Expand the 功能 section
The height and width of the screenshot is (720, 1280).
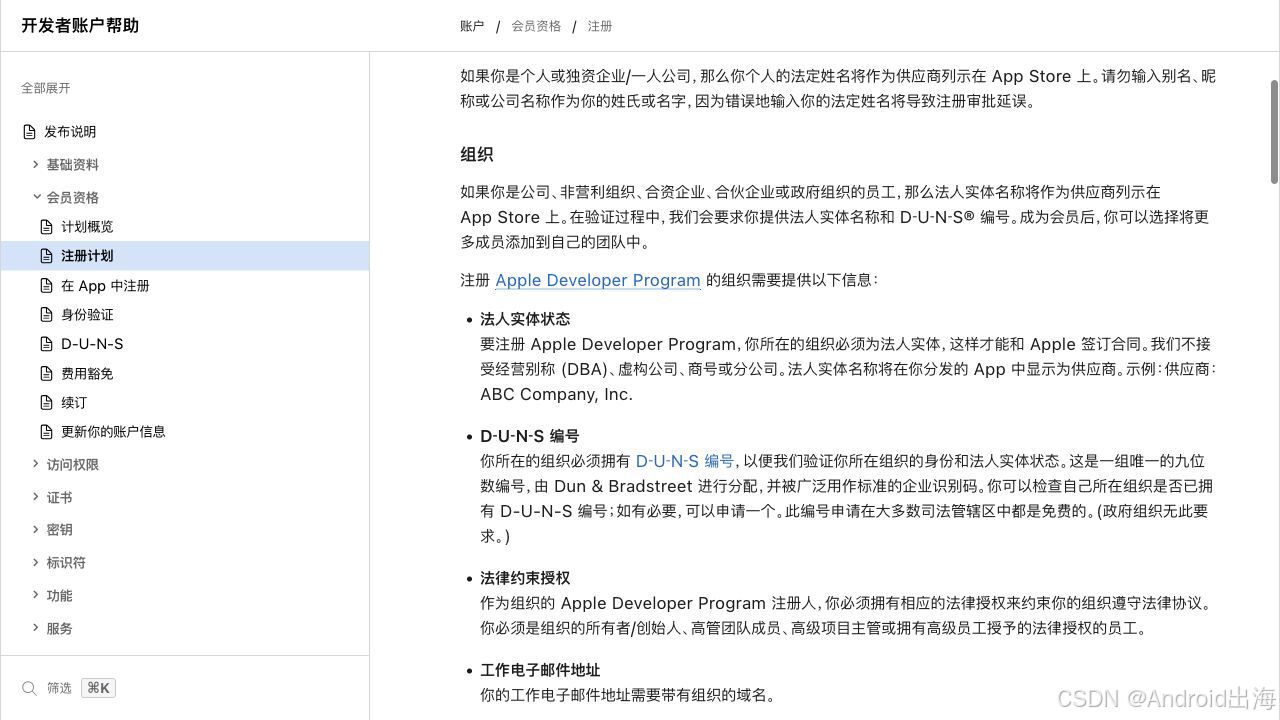[36, 595]
